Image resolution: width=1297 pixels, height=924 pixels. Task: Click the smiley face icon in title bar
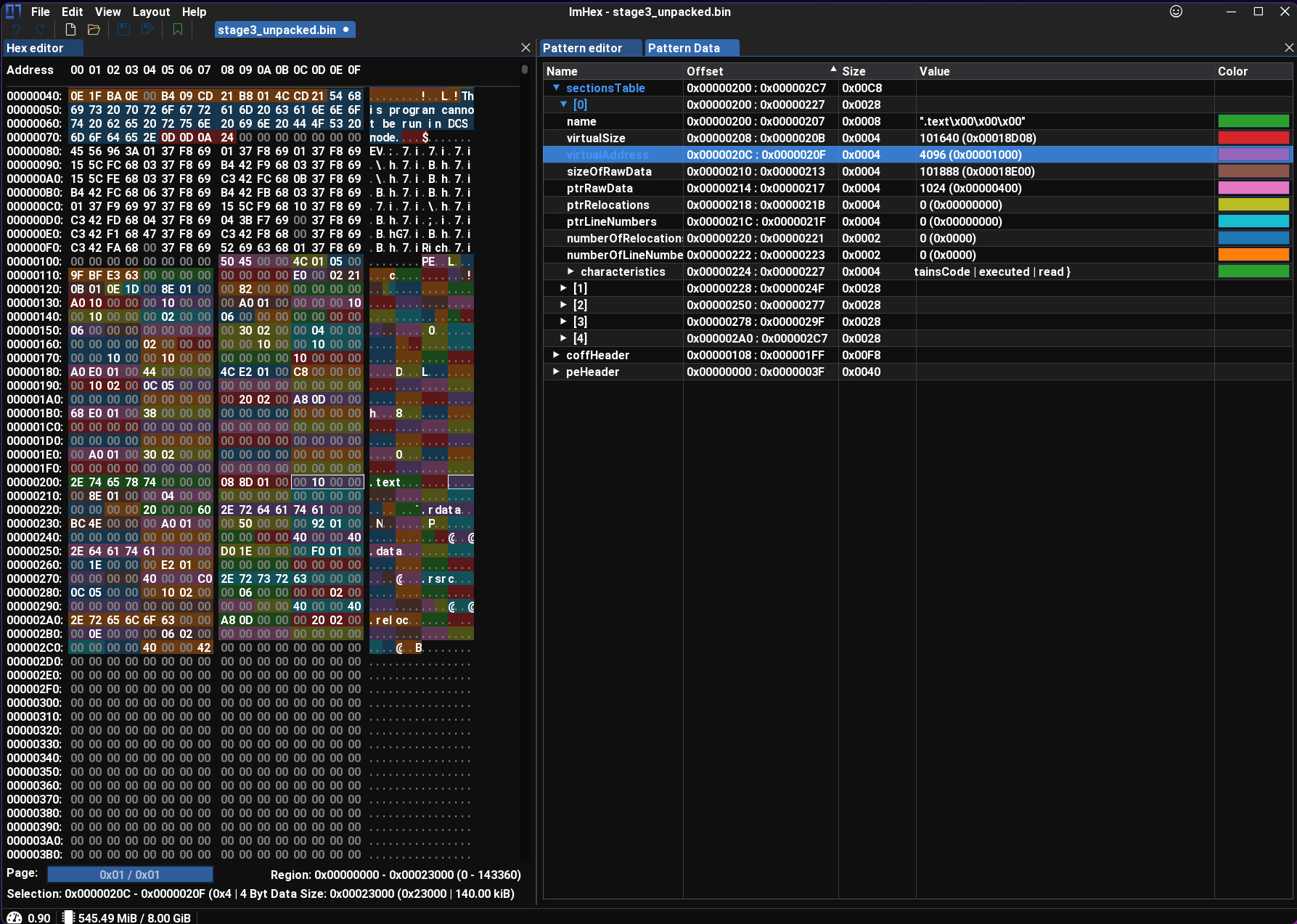click(1176, 12)
